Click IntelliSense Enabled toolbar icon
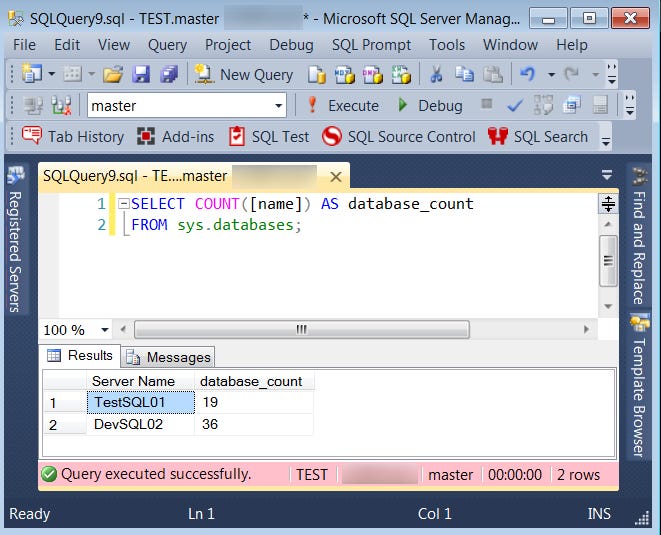Image resolution: width=661 pixels, height=535 pixels. click(x=599, y=105)
